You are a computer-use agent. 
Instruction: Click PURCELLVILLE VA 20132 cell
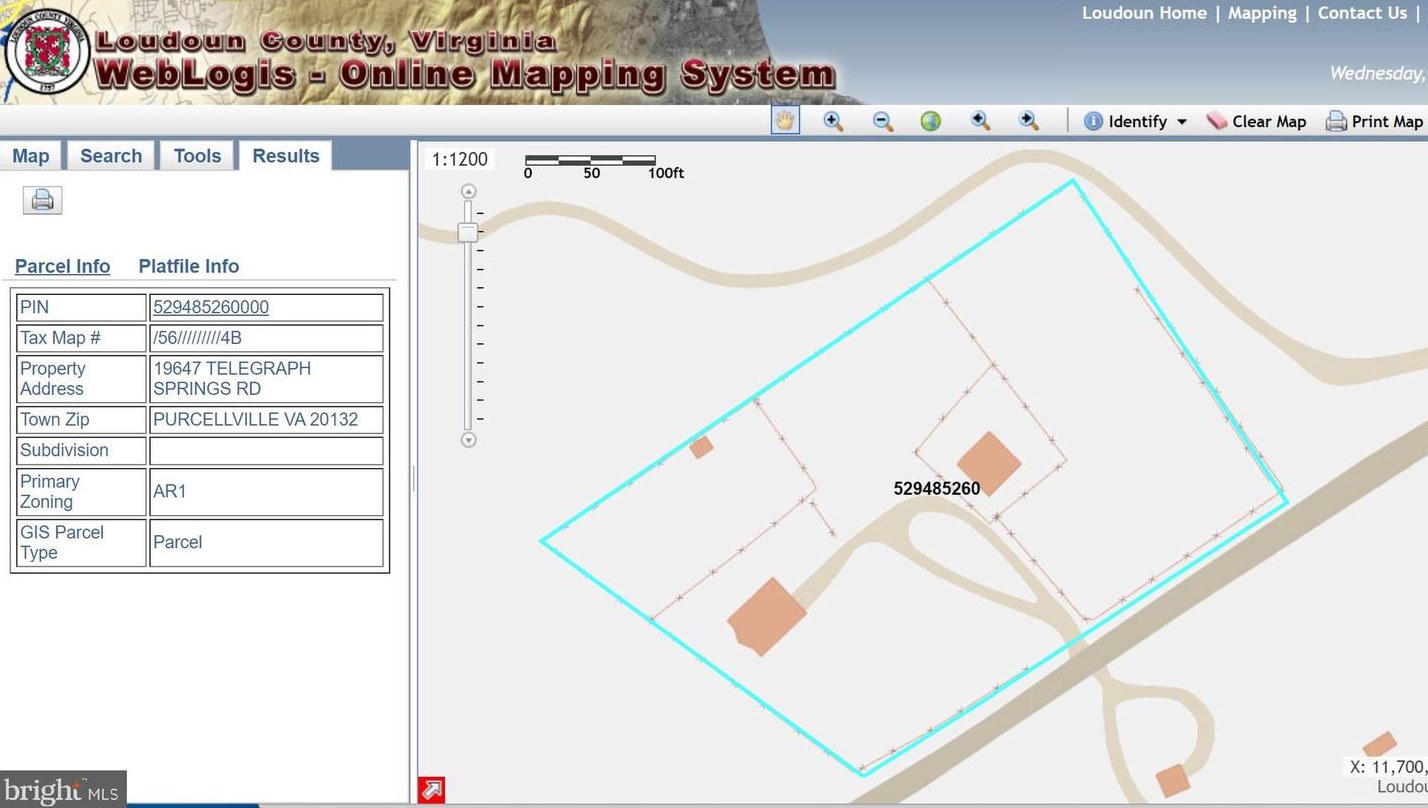pos(266,420)
